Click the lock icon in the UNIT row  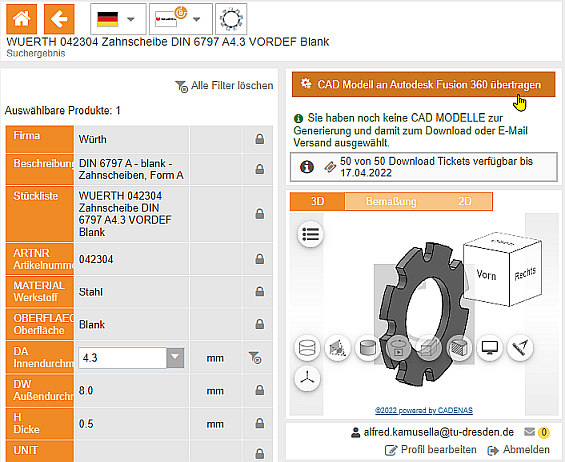click(x=259, y=453)
